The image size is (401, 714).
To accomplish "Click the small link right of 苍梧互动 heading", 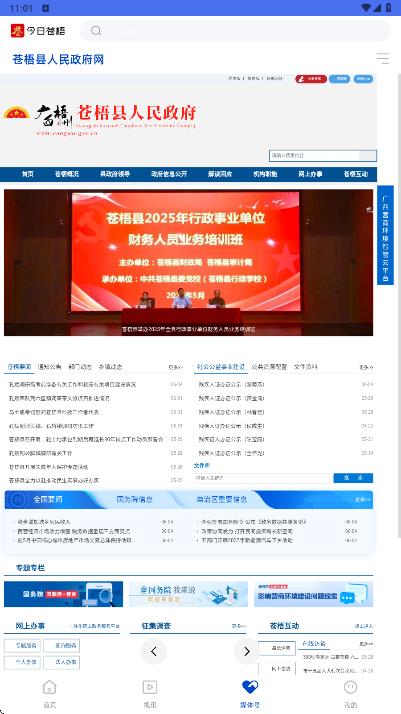I will tap(364, 626).
